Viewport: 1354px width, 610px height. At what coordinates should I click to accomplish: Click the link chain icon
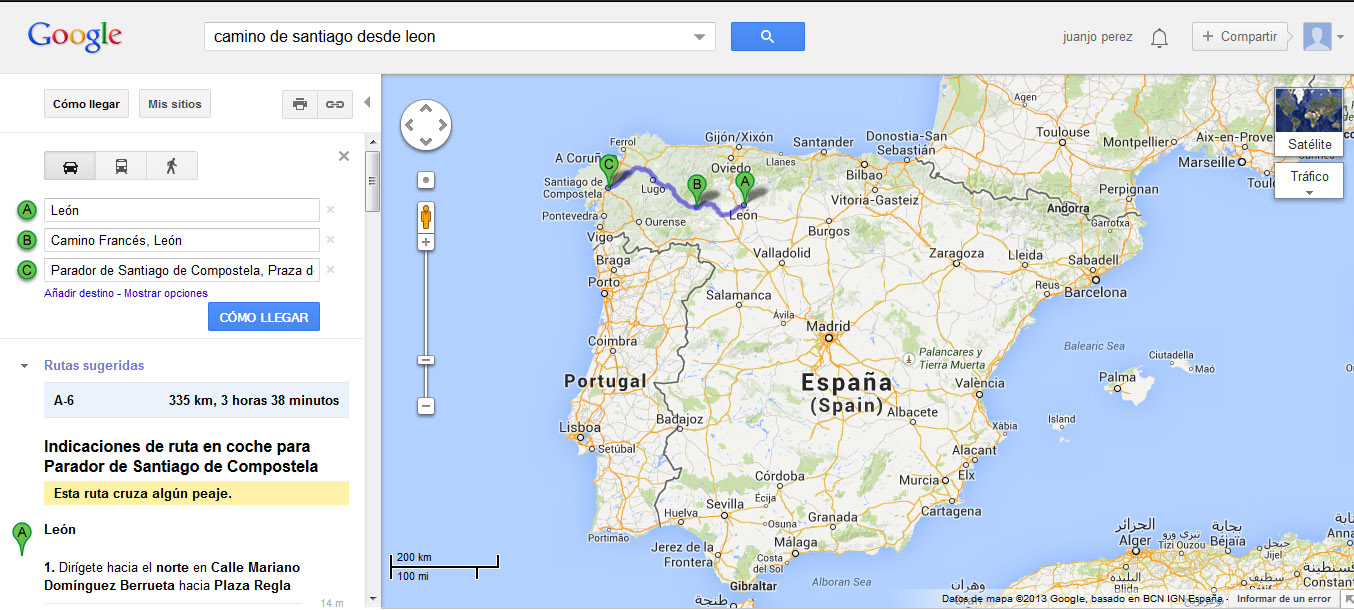pos(335,104)
